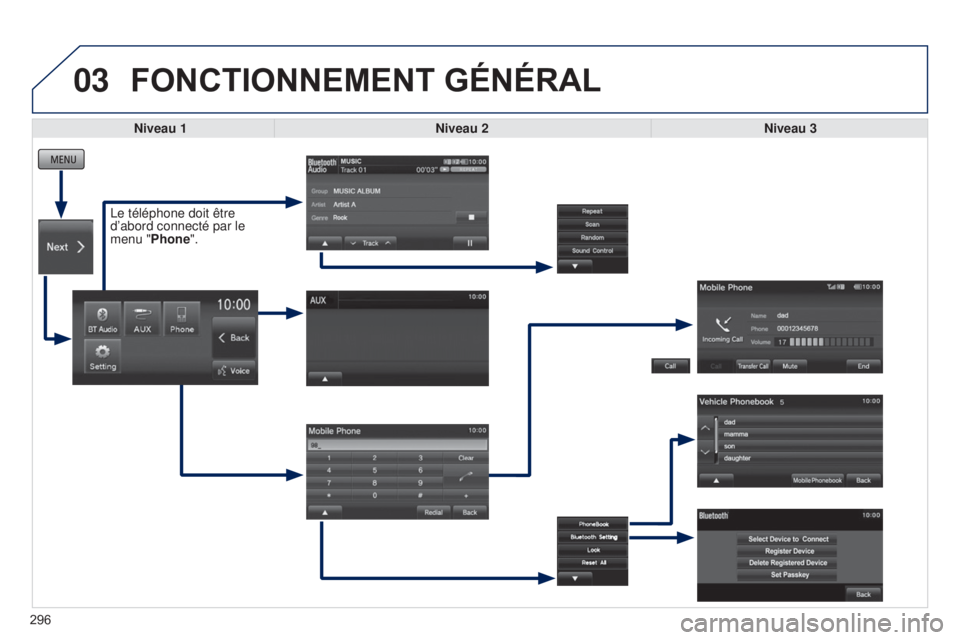The image size is (960, 640).
Task: Open the Setting gear icon
Action: 102,357
